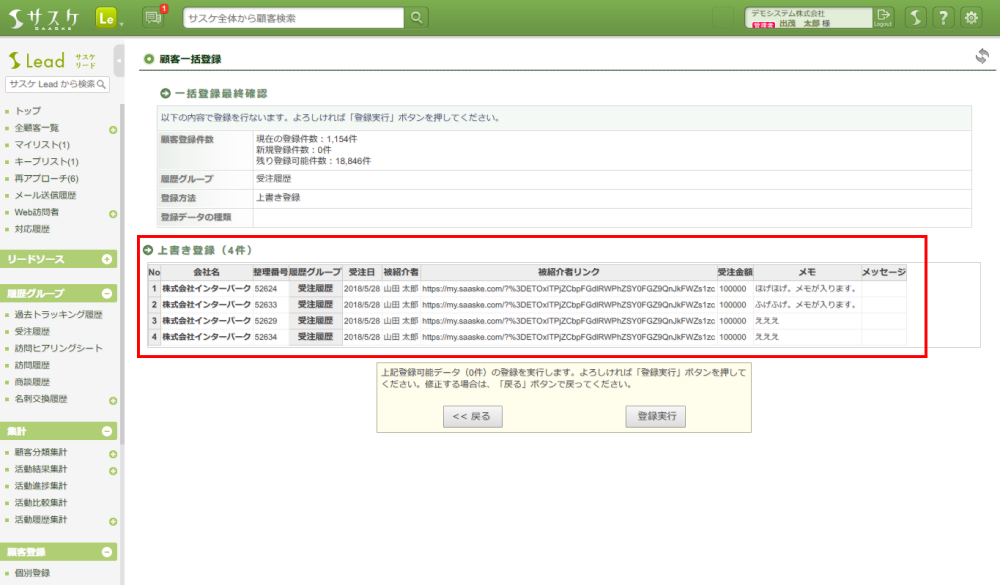Click the << 戻る button
Viewport: 1000px width, 585px height.
(472, 417)
